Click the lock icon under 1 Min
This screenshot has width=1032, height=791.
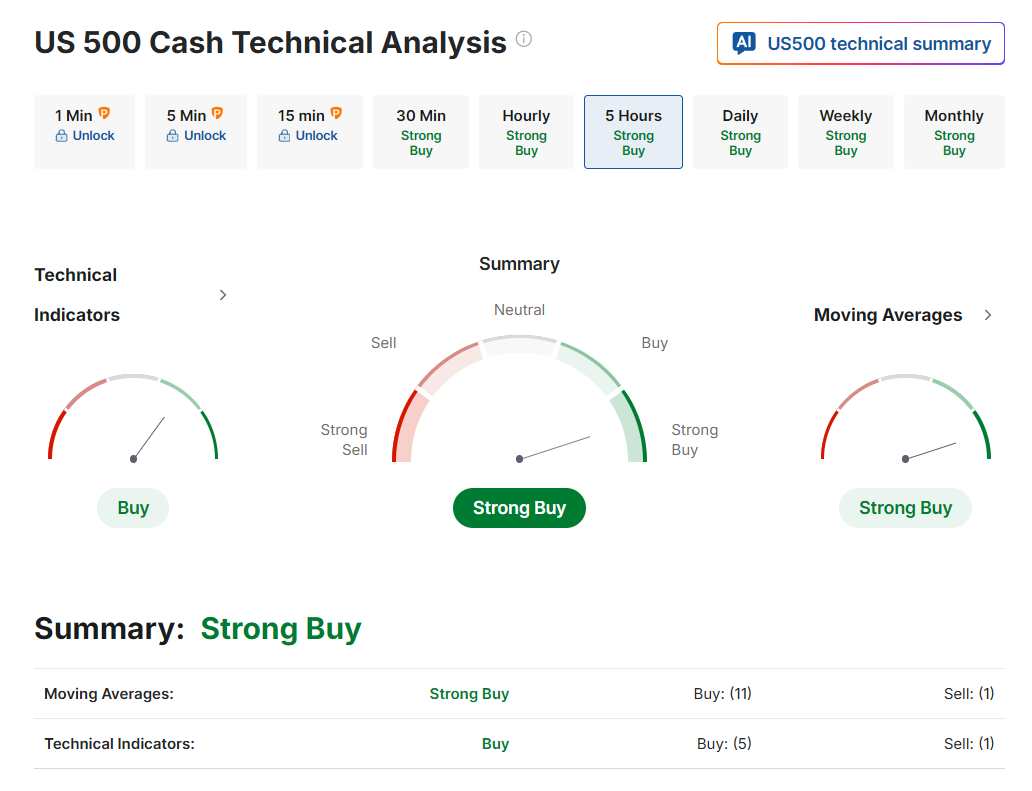pos(61,136)
